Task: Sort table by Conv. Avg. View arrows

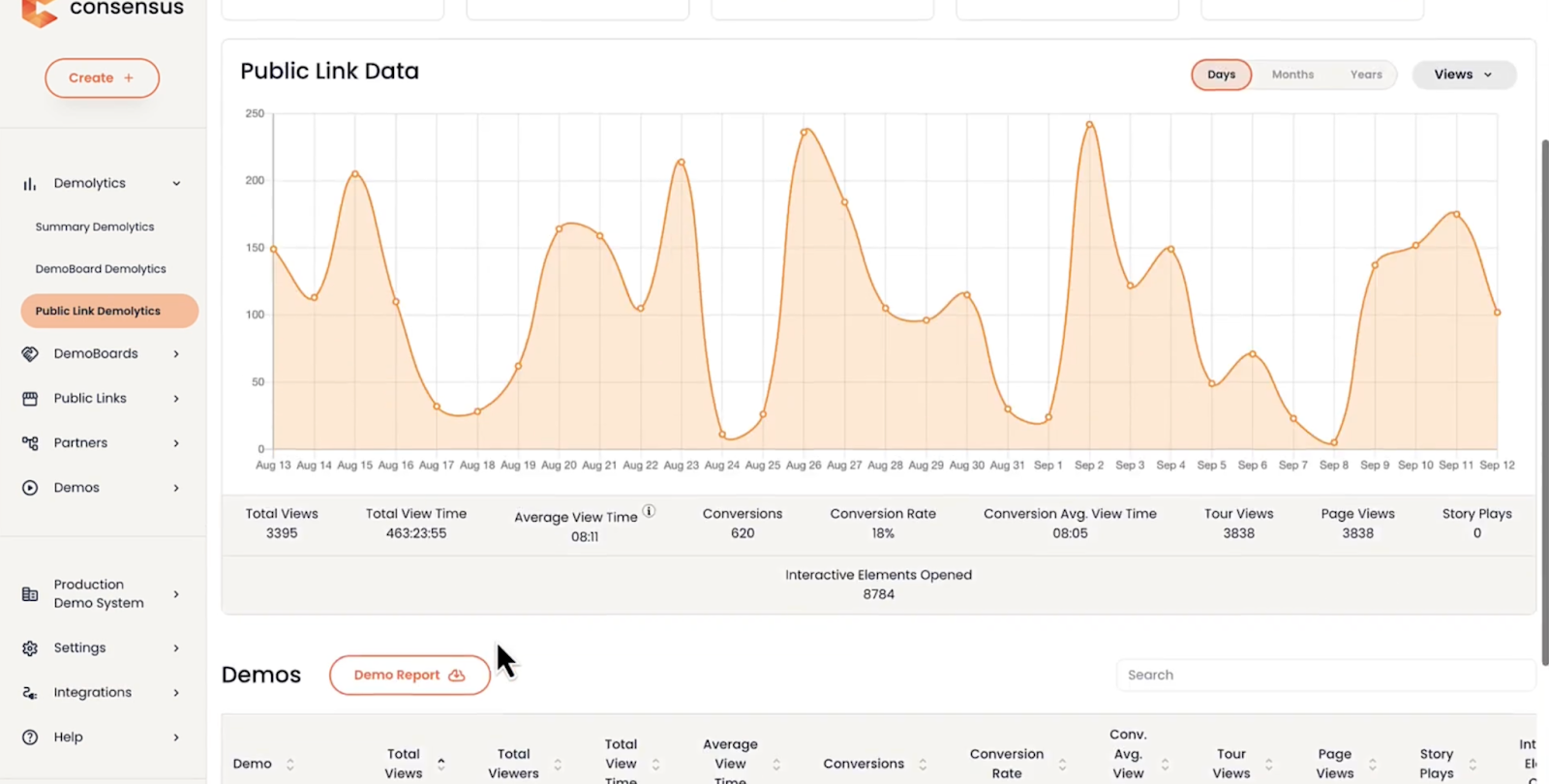Action: point(1165,765)
